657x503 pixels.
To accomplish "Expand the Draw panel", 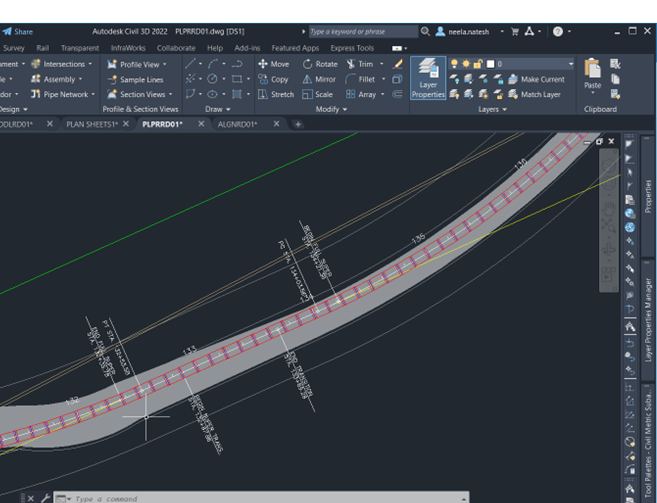I will pos(218,109).
